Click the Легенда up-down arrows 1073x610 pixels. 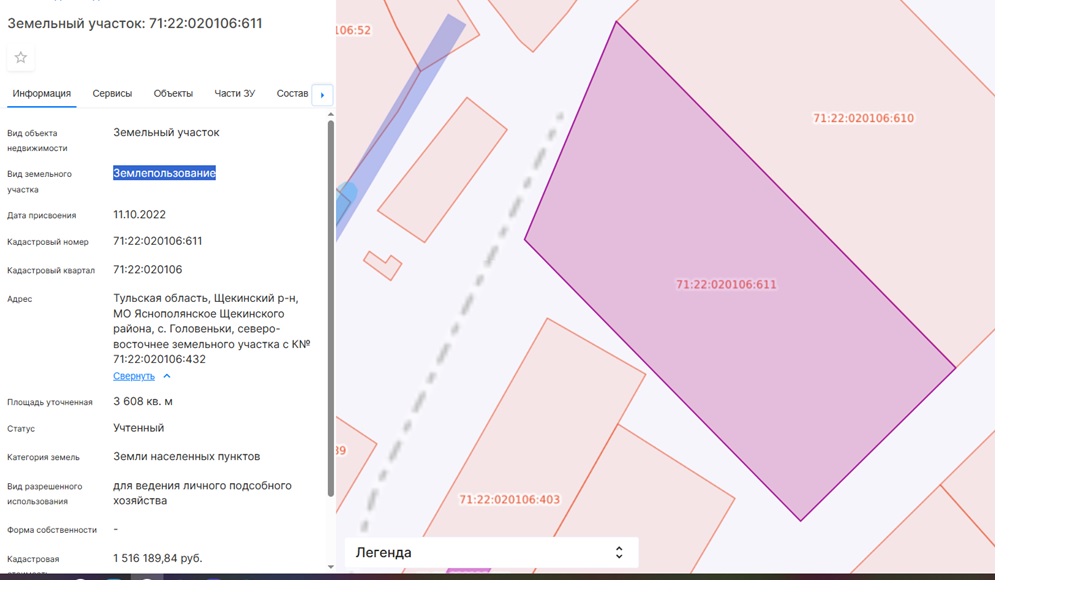[619, 552]
